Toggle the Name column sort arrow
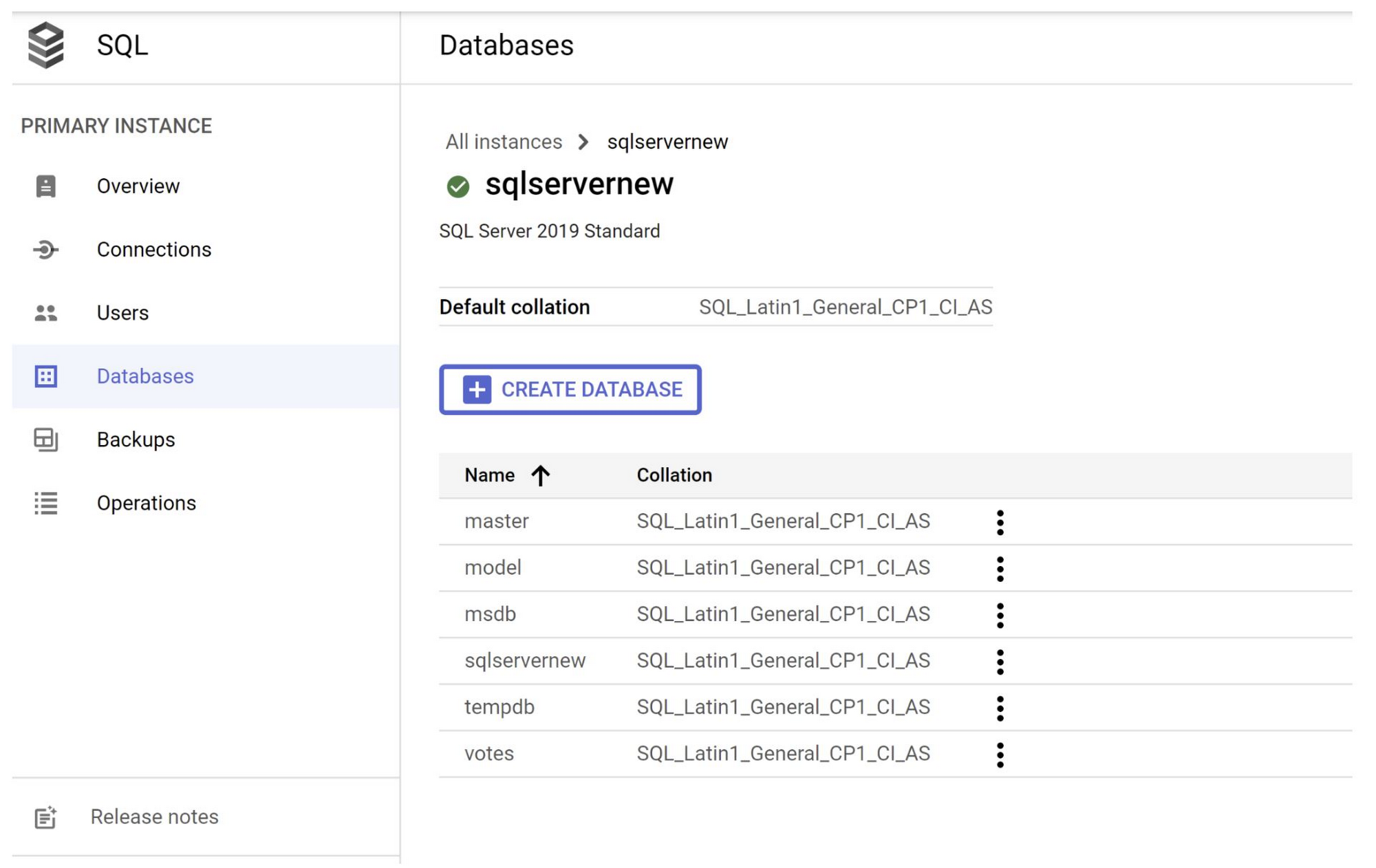 [x=540, y=475]
